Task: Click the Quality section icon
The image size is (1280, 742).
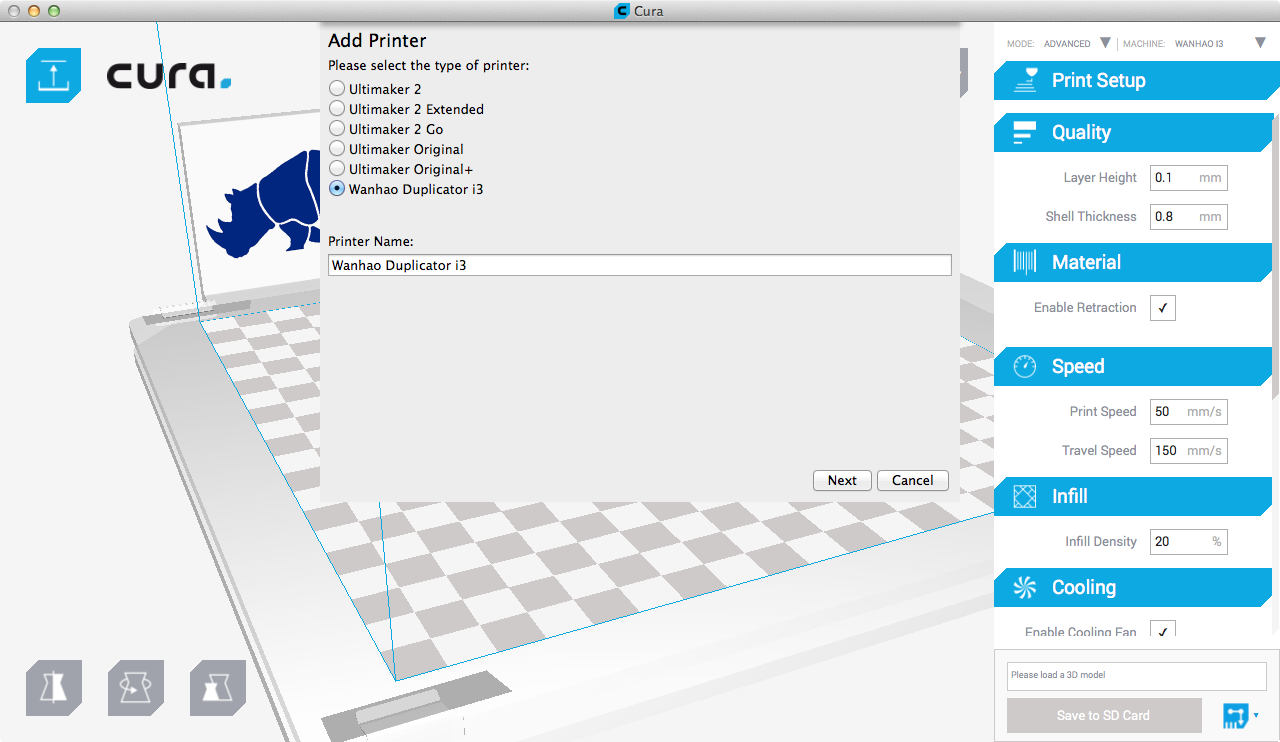Action: click(1024, 132)
